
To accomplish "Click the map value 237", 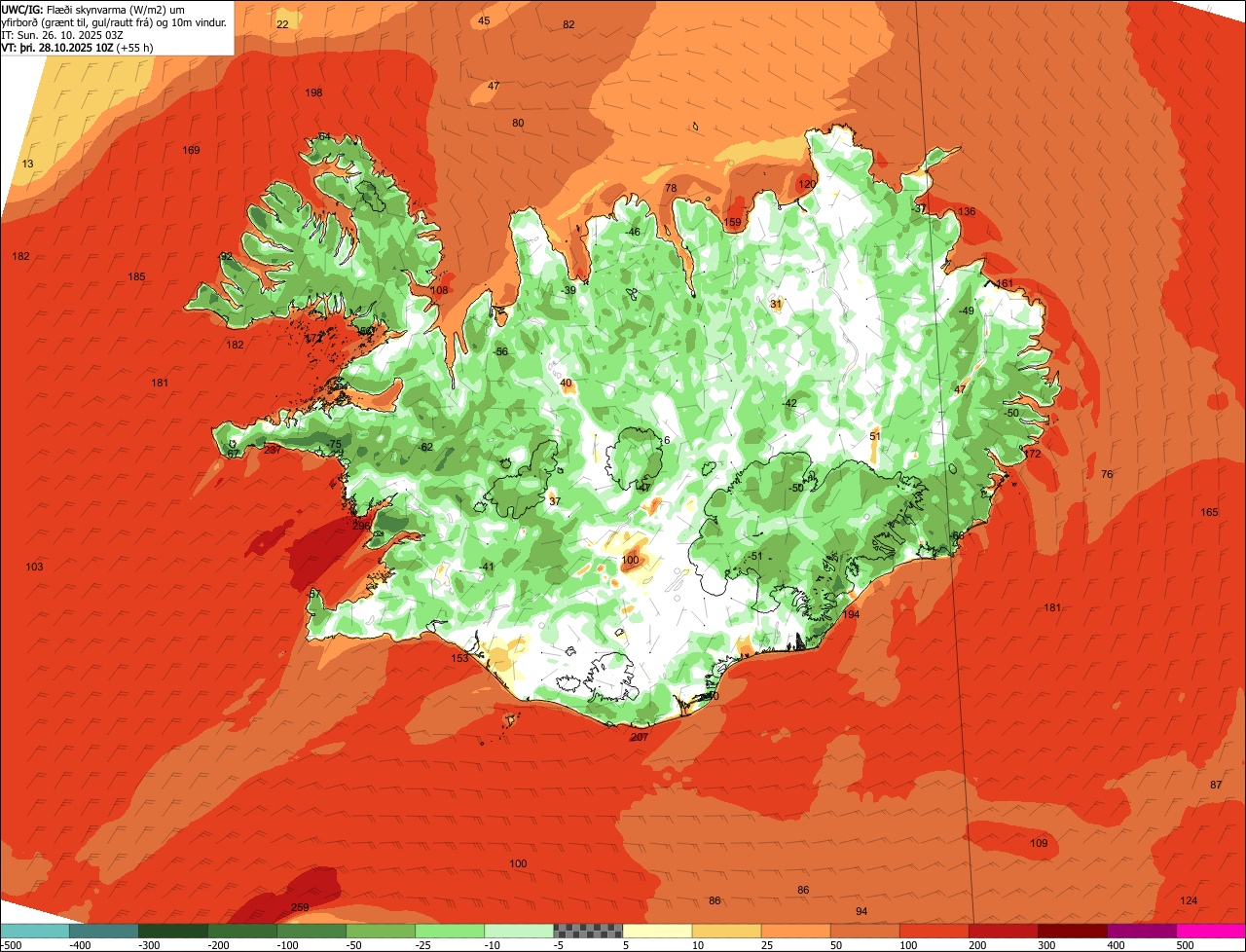I will pos(272,450).
